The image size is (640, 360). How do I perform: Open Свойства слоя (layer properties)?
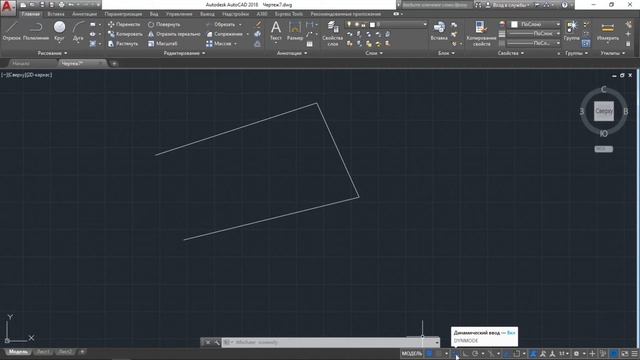[x=333, y=33]
